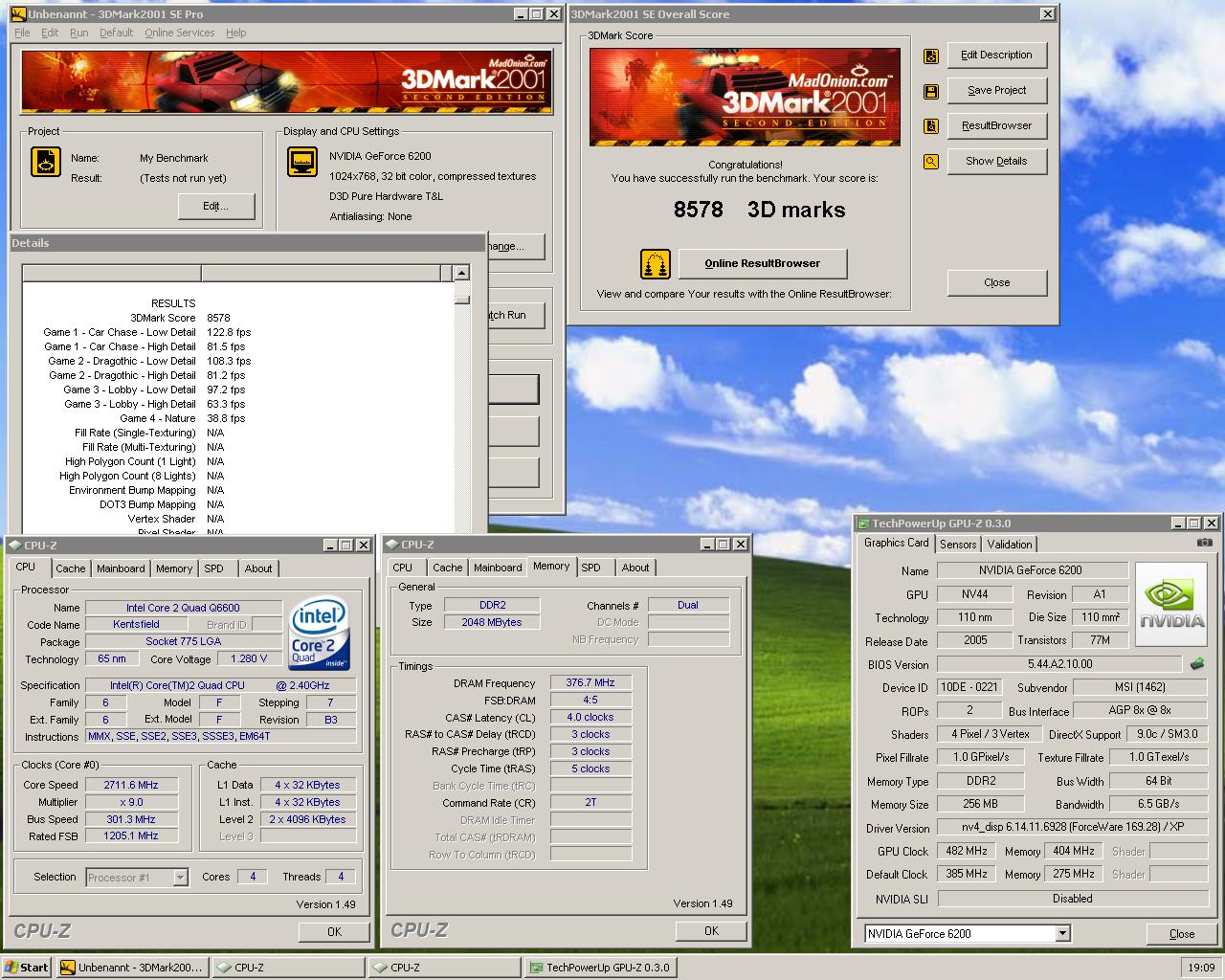The width and height of the screenshot is (1225, 980).
Task: Click the ResultBrowser button
Action: tap(996, 126)
